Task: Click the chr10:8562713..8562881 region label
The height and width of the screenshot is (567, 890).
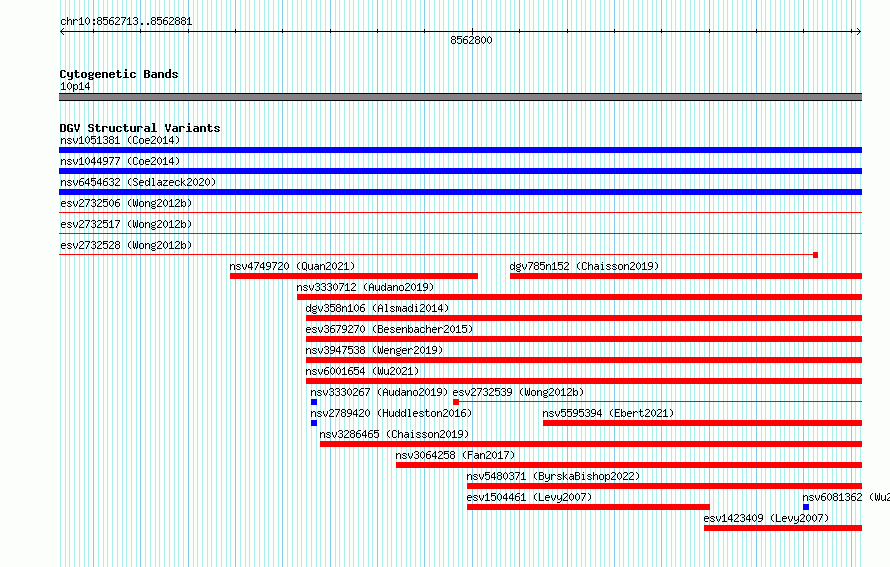Action: (x=126, y=22)
